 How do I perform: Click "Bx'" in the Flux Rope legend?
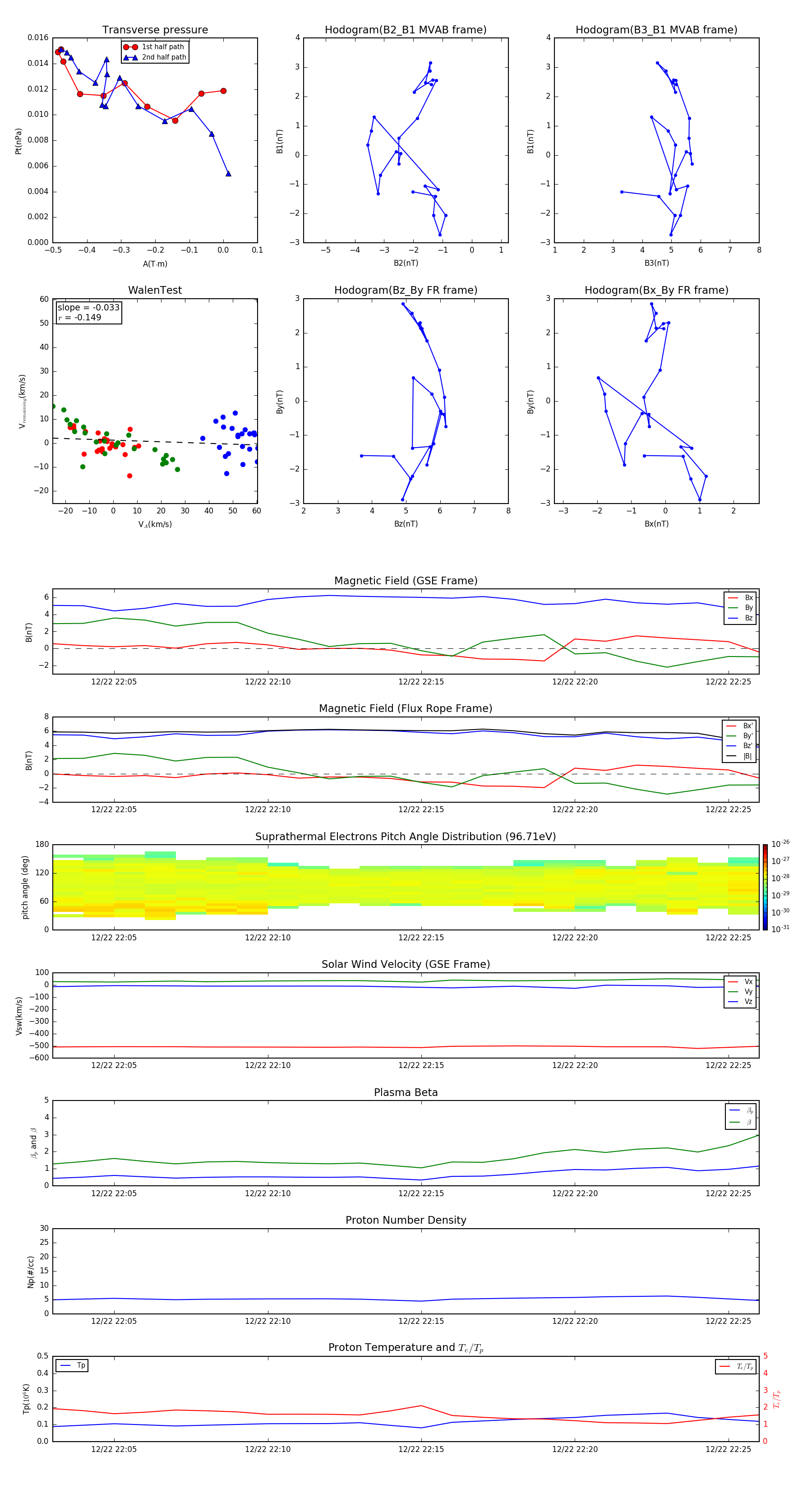[748, 726]
